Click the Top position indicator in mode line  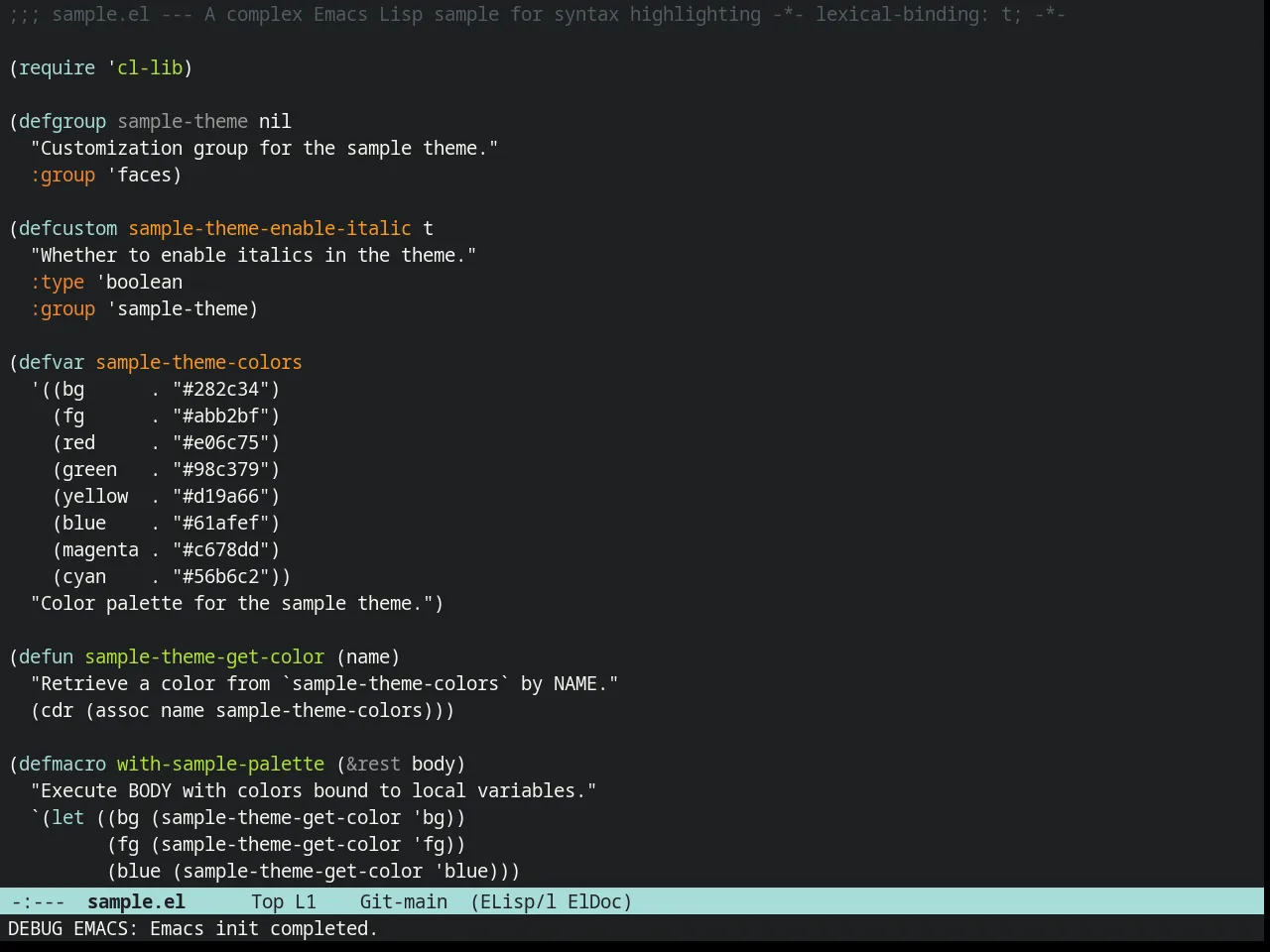(267, 901)
